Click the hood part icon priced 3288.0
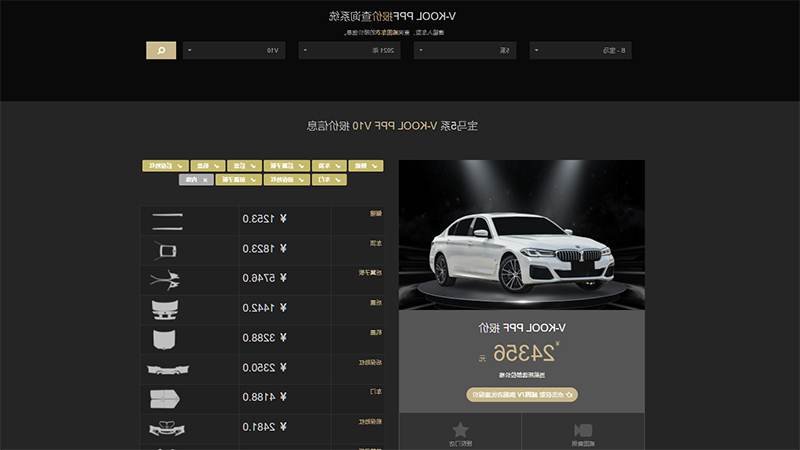Image resolution: width=800 pixels, height=450 pixels. pyautogui.click(x=164, y=340)
